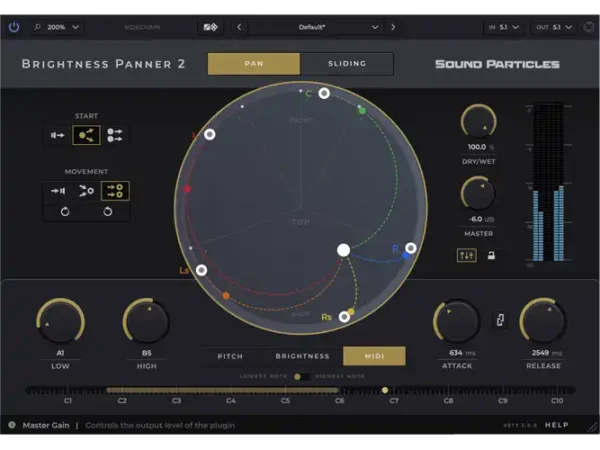Toggle the plugin power button
Viewport: 600px width, 450px height.
(x=14, y=27)
